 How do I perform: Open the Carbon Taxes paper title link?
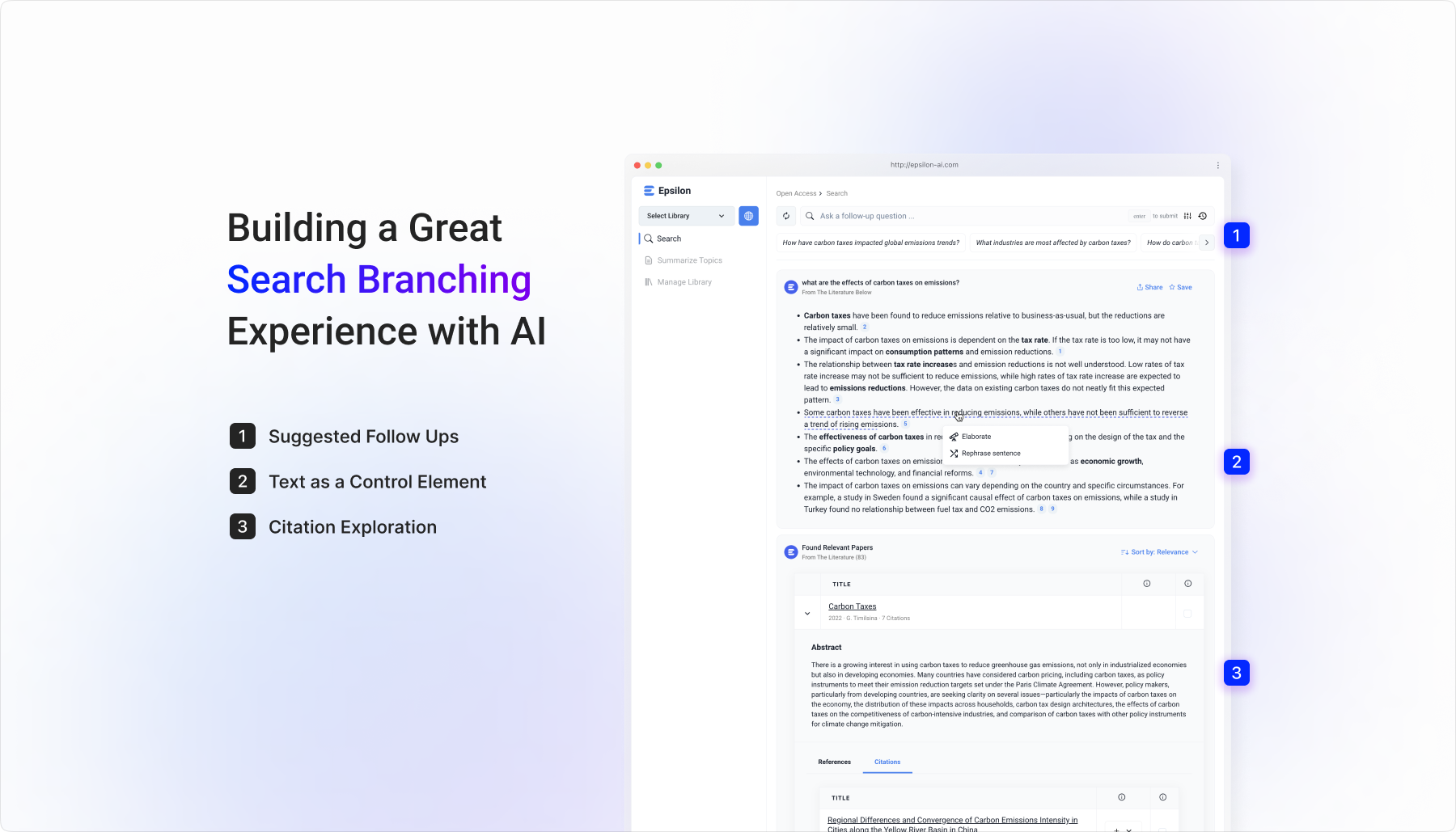click(x=852, y=606)
